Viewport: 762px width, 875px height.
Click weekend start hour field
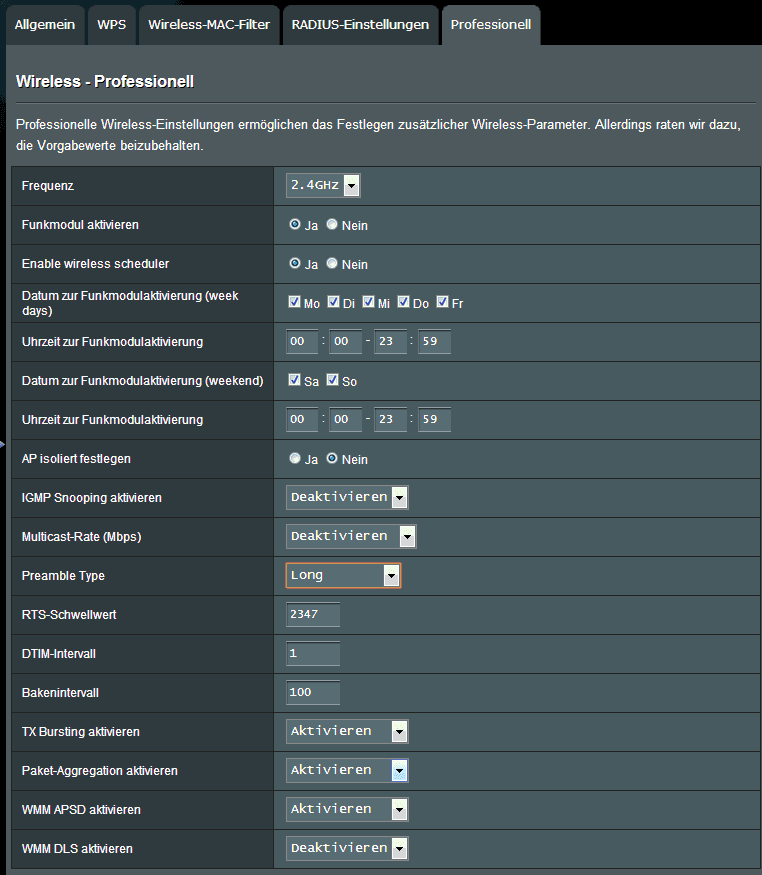pos(302,420)
